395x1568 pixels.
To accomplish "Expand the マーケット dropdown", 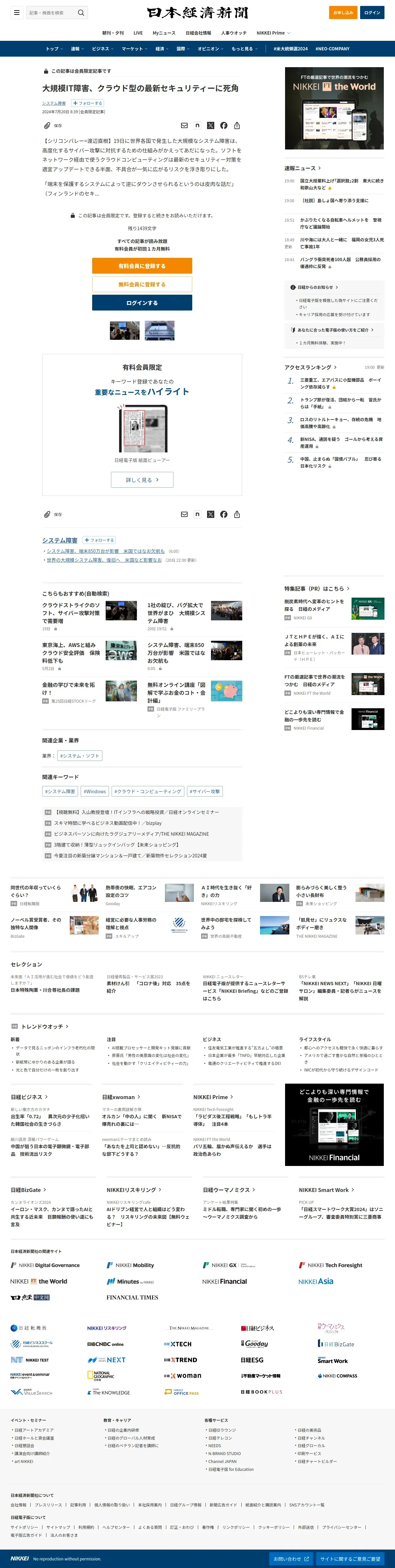I will click(135, 49).
